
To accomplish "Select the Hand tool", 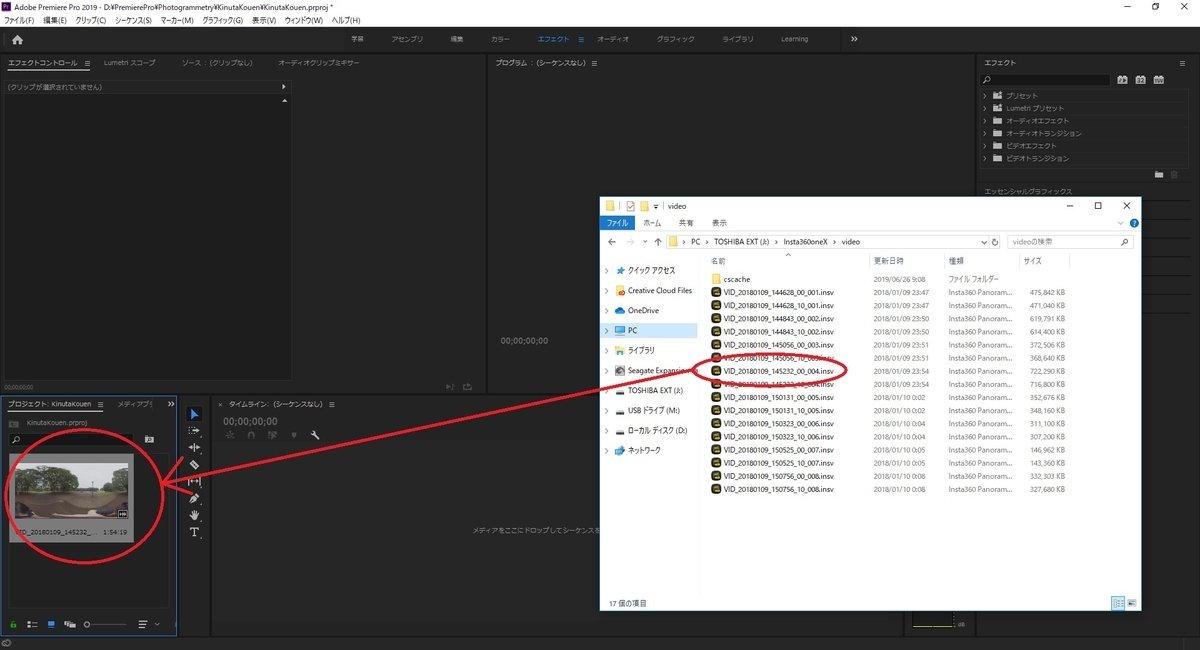I will (195, 515).
